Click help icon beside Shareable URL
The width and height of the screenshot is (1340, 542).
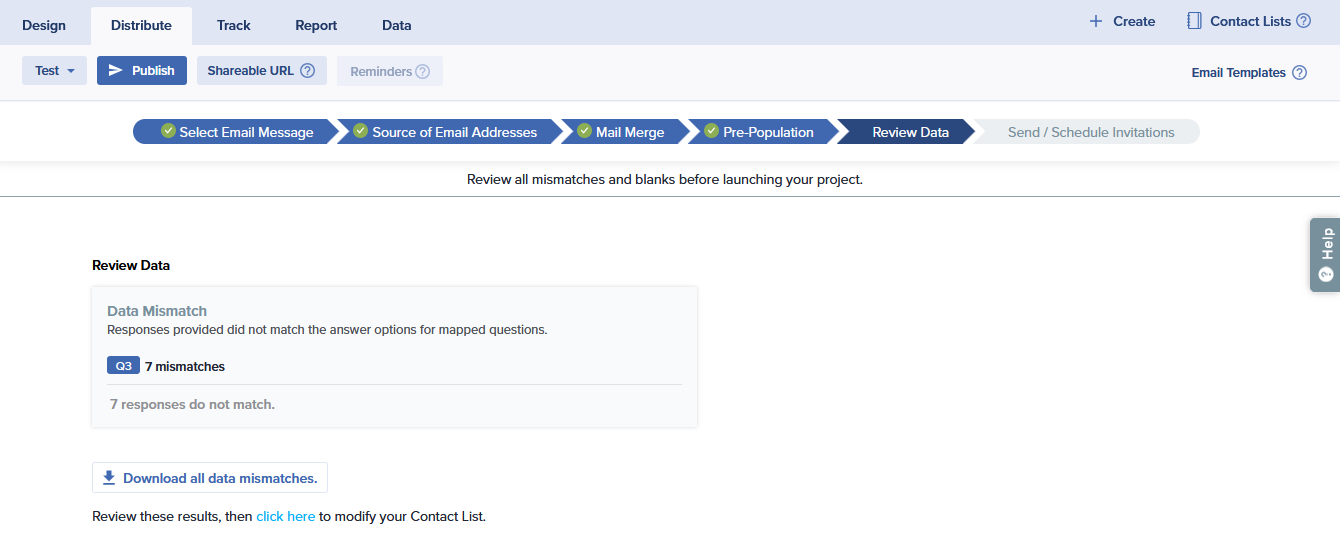click(308, 71)
